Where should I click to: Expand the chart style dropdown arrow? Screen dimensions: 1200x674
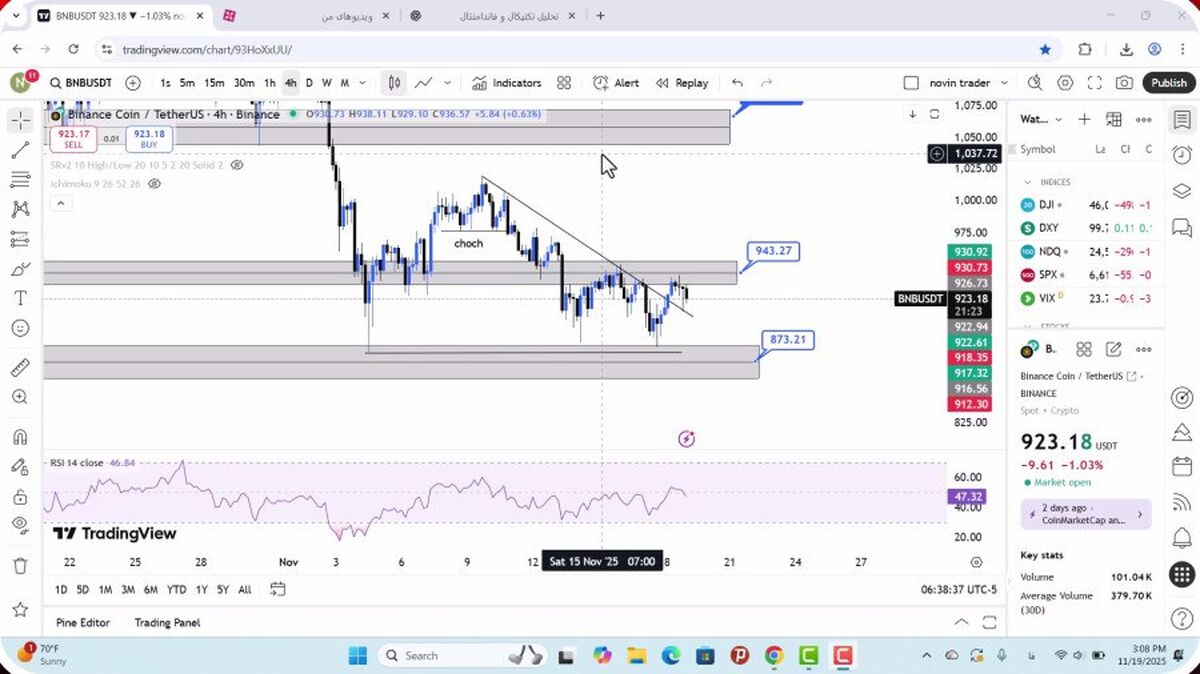[447, 83]
